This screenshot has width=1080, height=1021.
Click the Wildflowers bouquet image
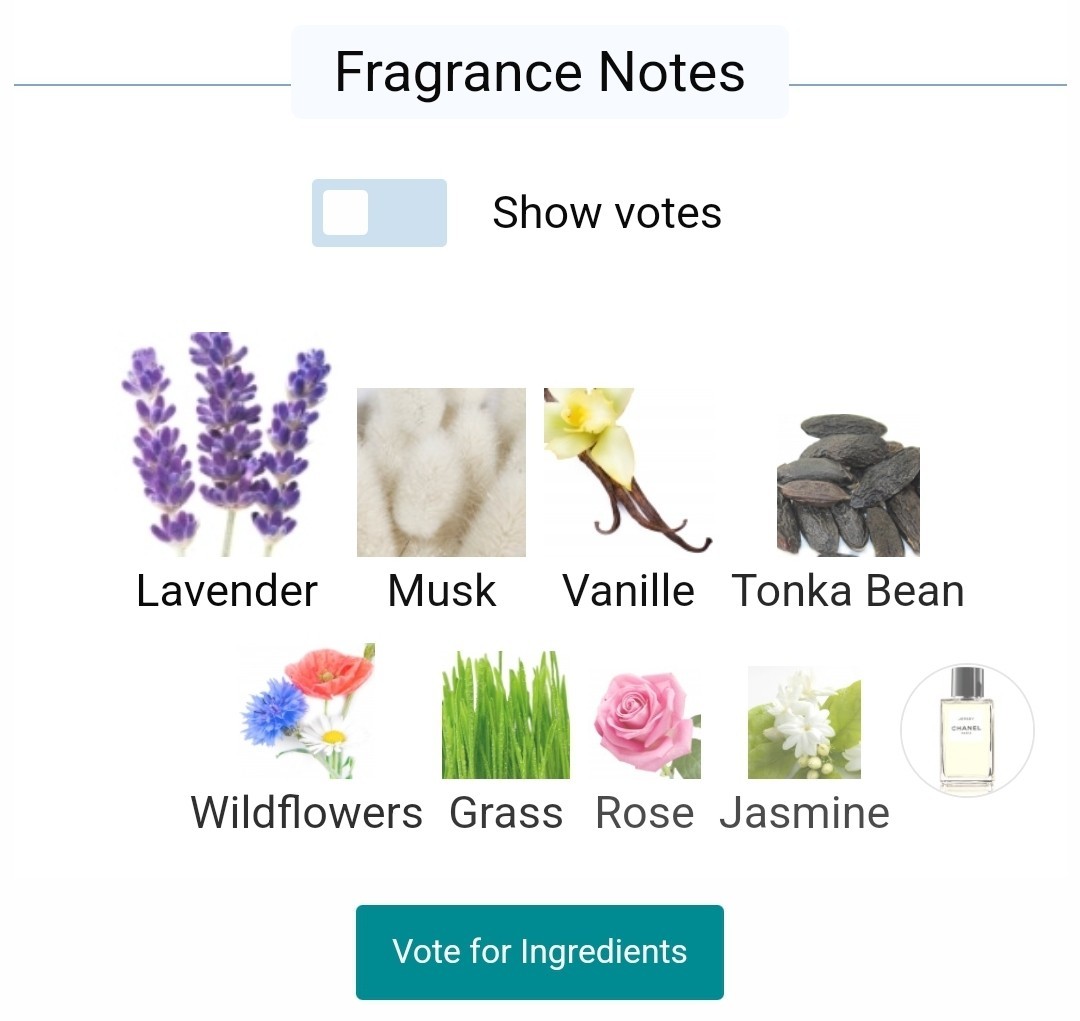(308, 711)
